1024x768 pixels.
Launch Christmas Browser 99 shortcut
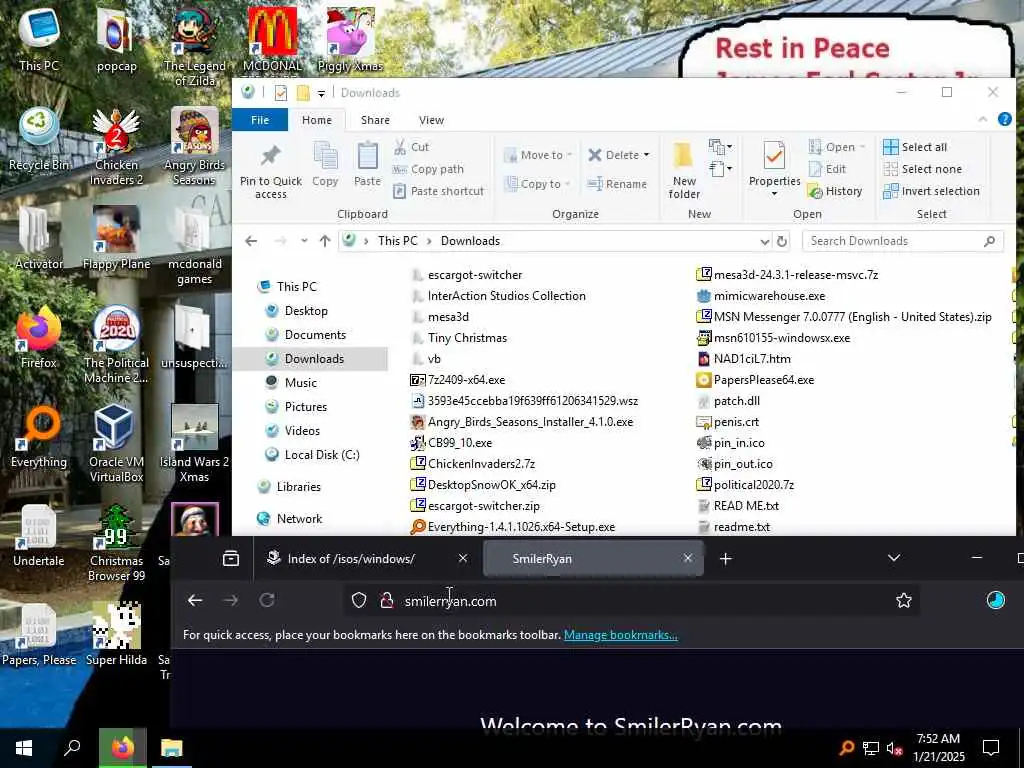tap(116, 543)
